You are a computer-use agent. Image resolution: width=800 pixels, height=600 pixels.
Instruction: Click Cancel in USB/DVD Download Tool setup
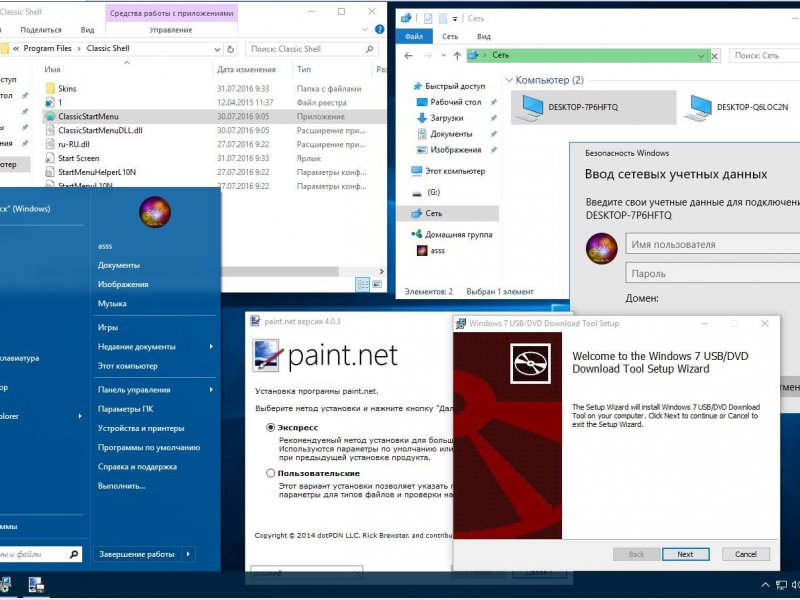745,554
